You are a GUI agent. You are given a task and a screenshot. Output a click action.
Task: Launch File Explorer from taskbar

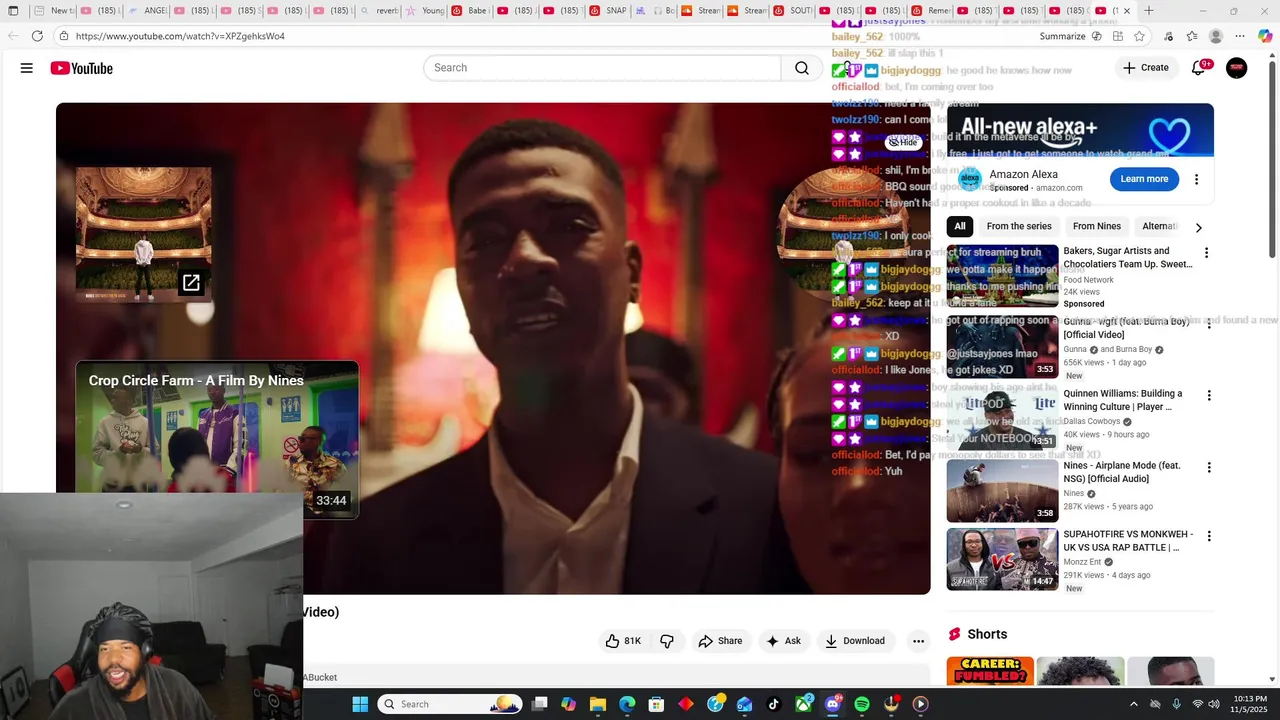(598, 704)
